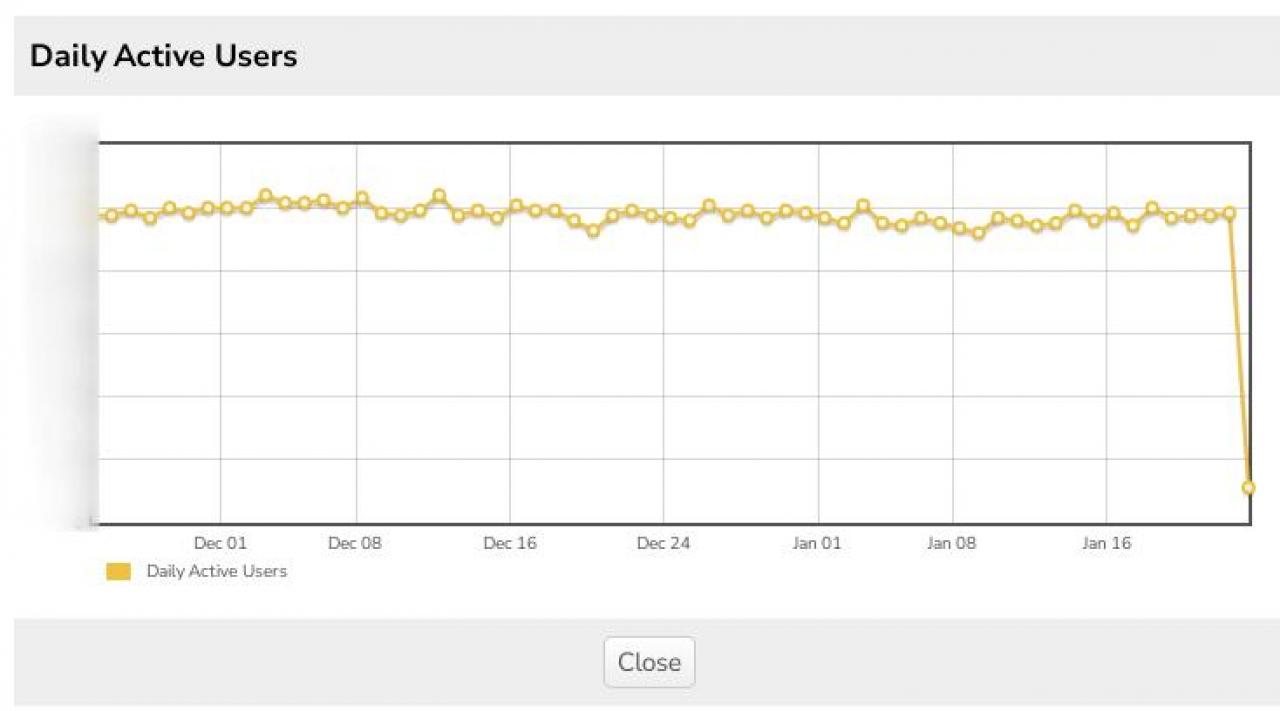Viewport: 1280px width, 711px height.
Task: Select the Dec 08 axis label
Action: (355, 543)
